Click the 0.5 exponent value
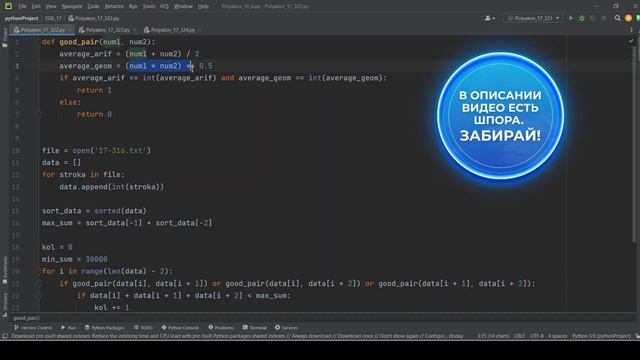The image size is (640, 360). [x=206, y=66]
